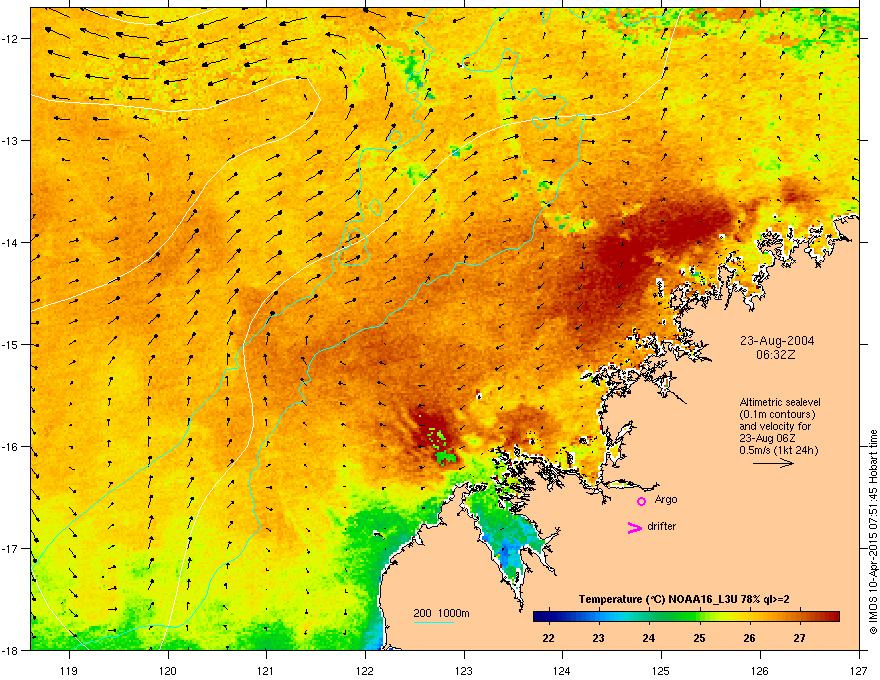Screen dimensions: 880x680
Task: Click the cyan 200 1000m depth line sample
Action: (x=433, y=622)
